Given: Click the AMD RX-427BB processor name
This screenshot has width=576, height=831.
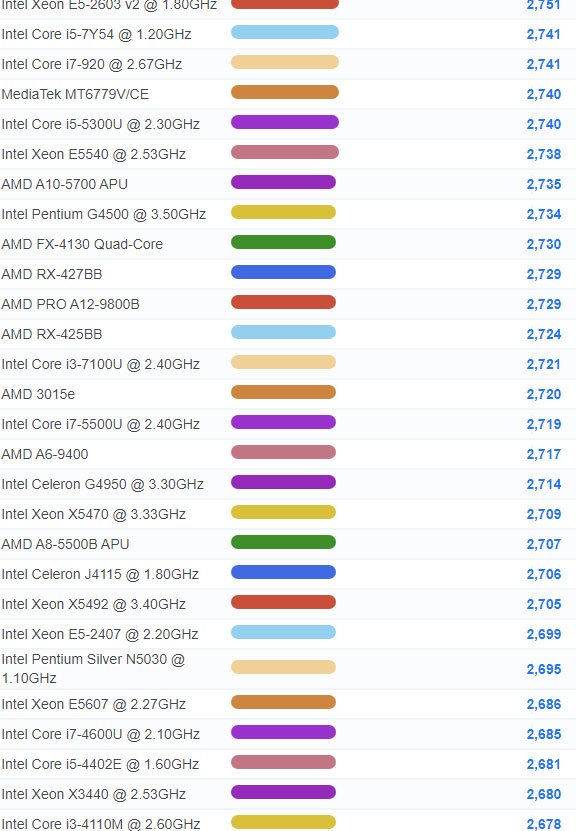Looking at the screenshot, I should pyautogui.click(x=52, y=275).
